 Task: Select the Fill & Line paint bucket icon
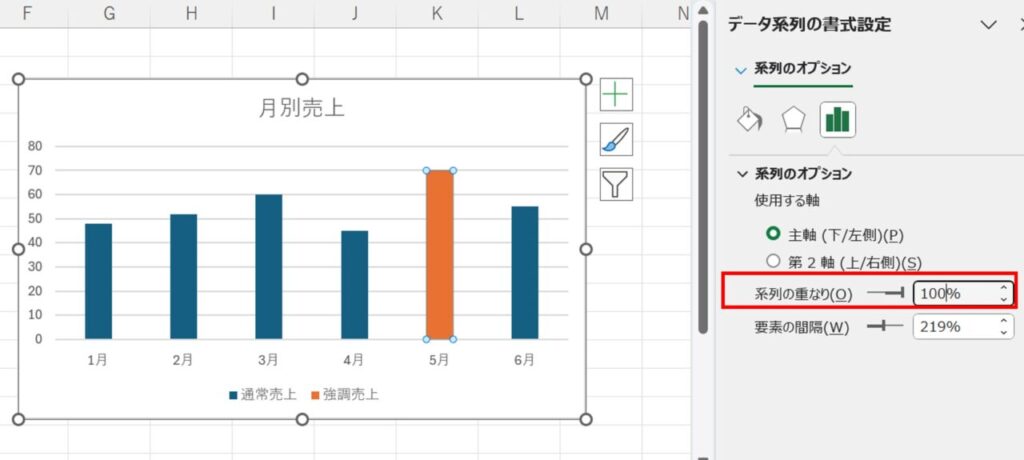[x=750, y=120]
